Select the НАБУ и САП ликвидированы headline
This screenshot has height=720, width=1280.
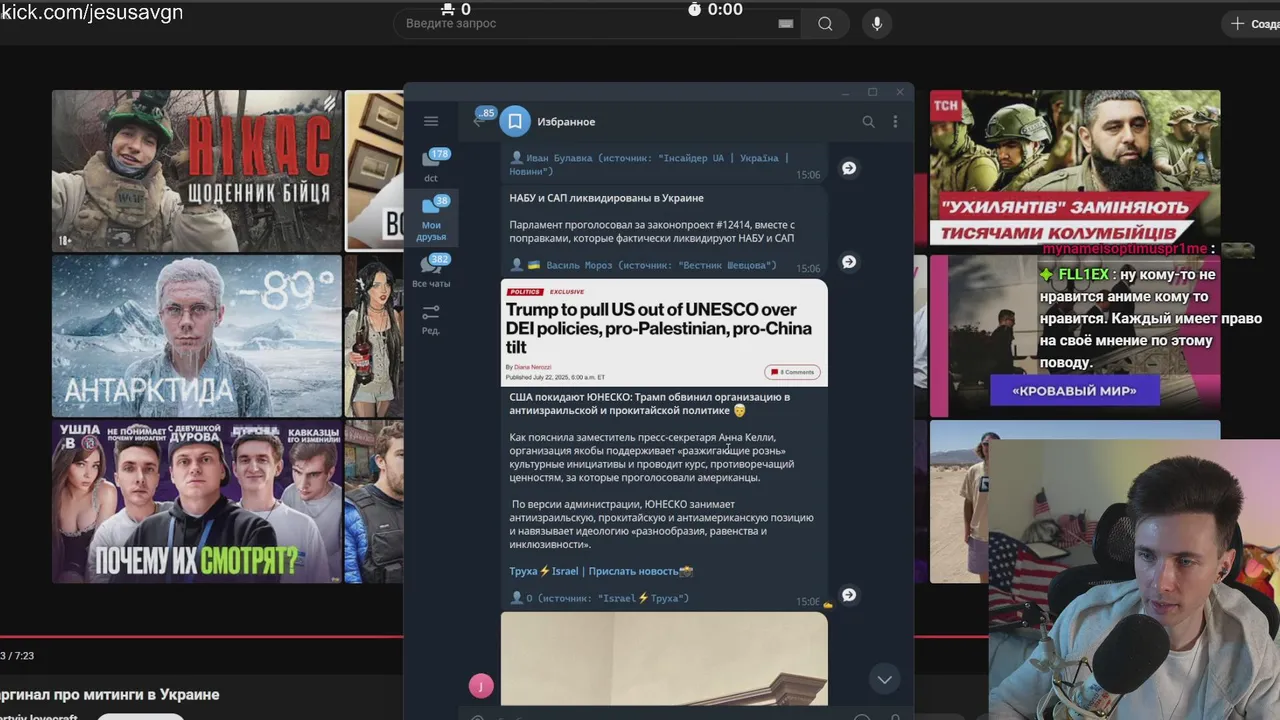click(606, 198)
